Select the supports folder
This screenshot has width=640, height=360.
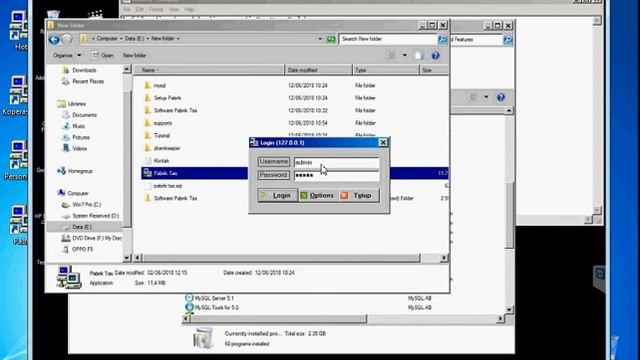tap(162, 123)
